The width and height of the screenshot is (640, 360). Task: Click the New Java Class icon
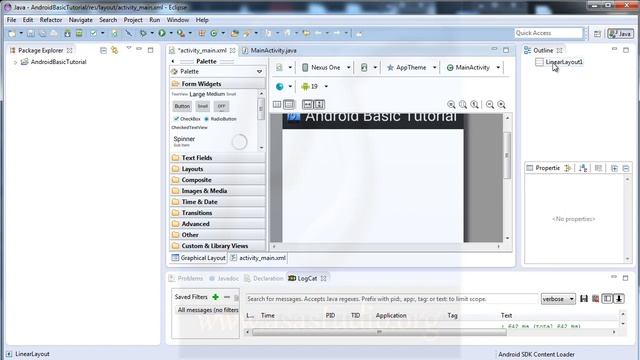tap(213, 33)
